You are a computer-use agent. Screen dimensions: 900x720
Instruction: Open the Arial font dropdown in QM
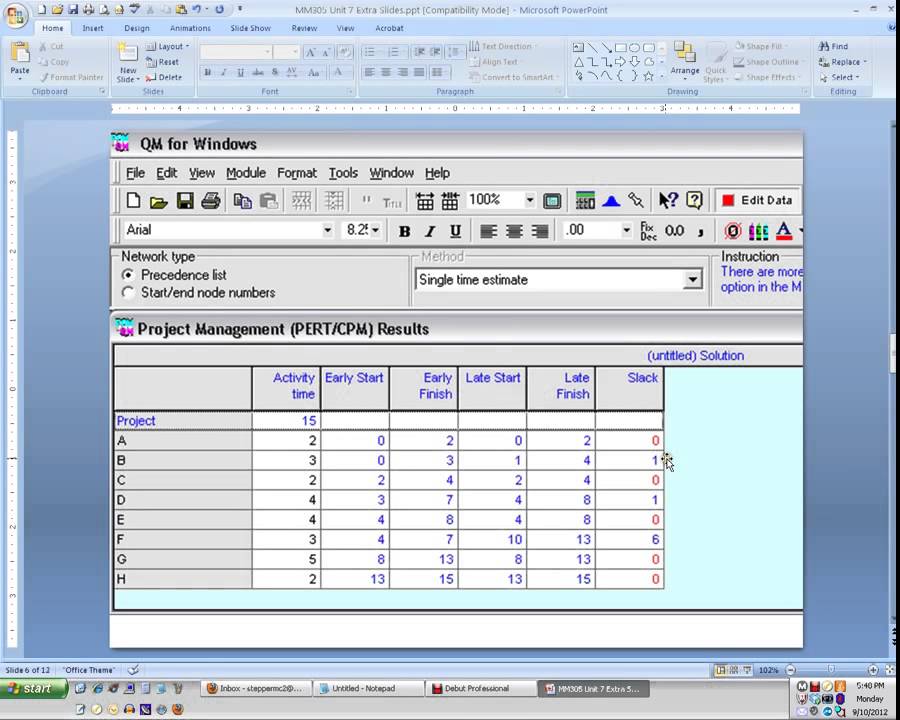[x=327, y=230]
